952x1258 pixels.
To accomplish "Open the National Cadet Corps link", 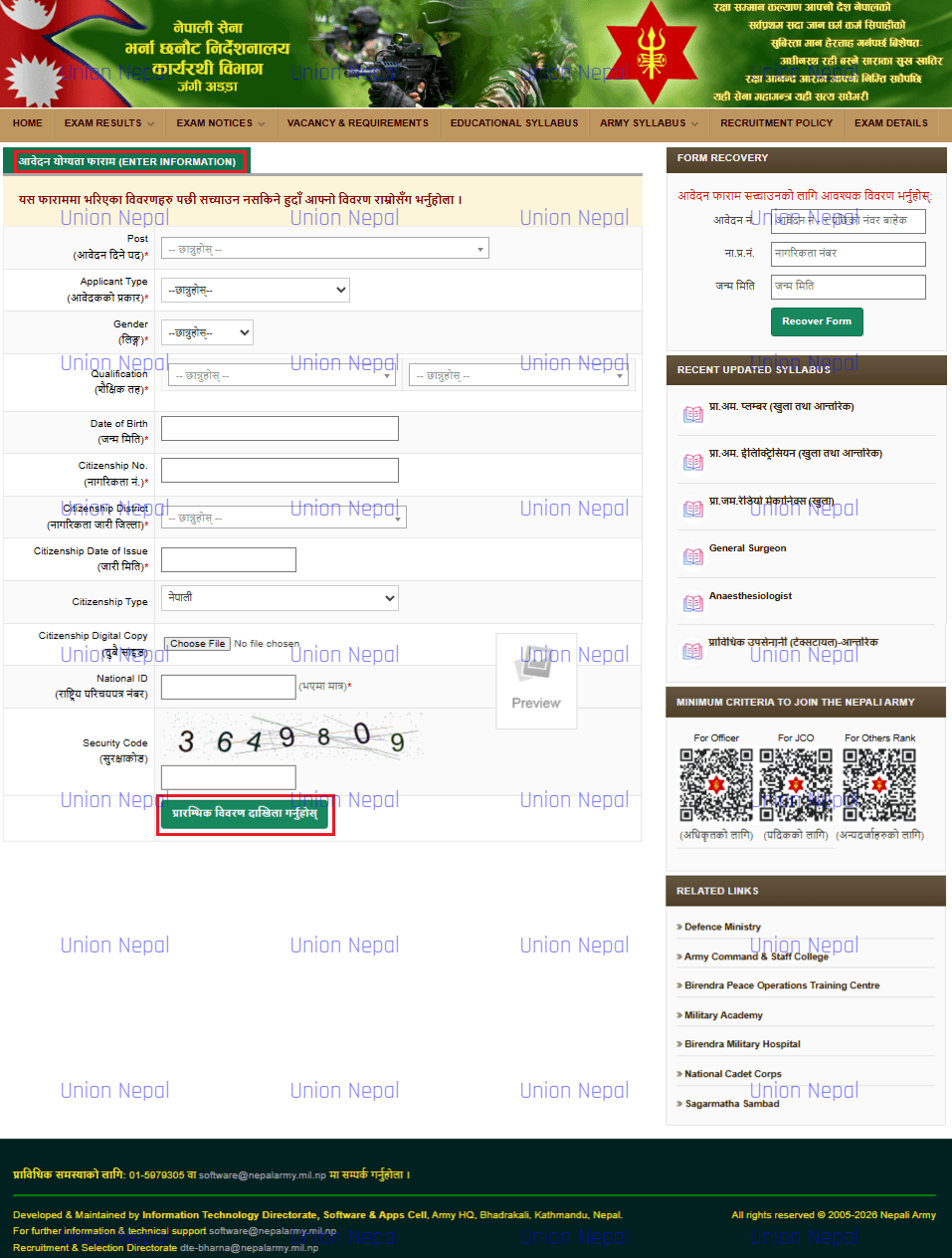I will click(x=733, y=1074).
